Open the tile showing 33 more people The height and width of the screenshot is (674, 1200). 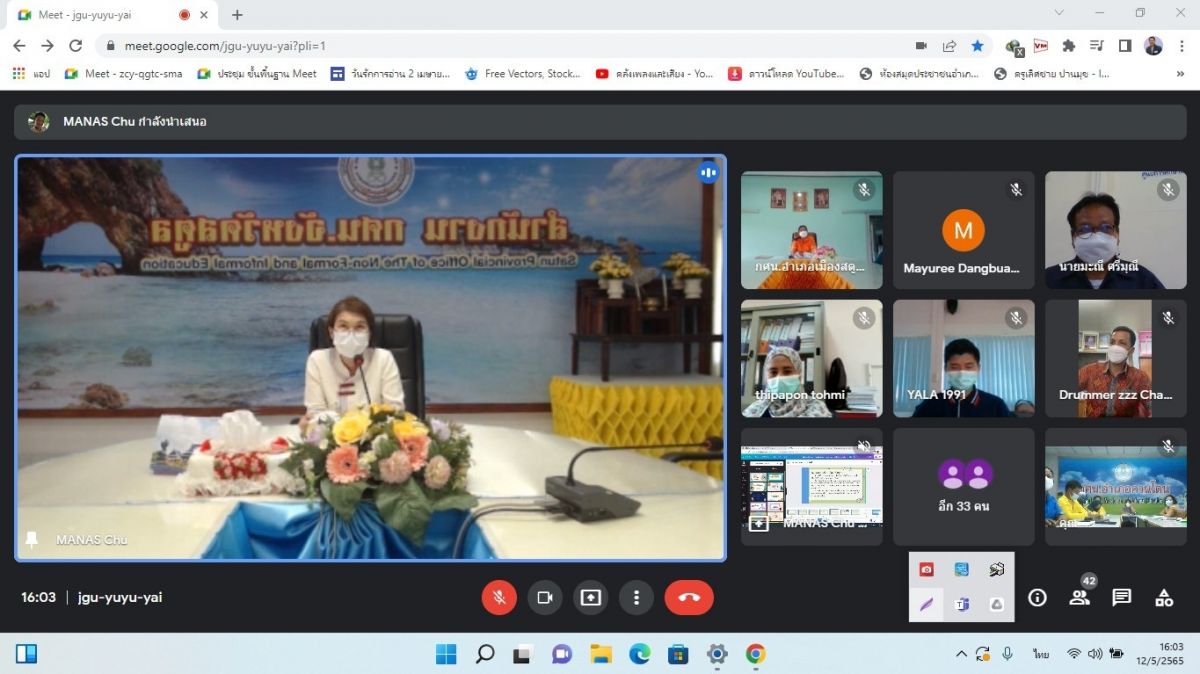[963, 487]
